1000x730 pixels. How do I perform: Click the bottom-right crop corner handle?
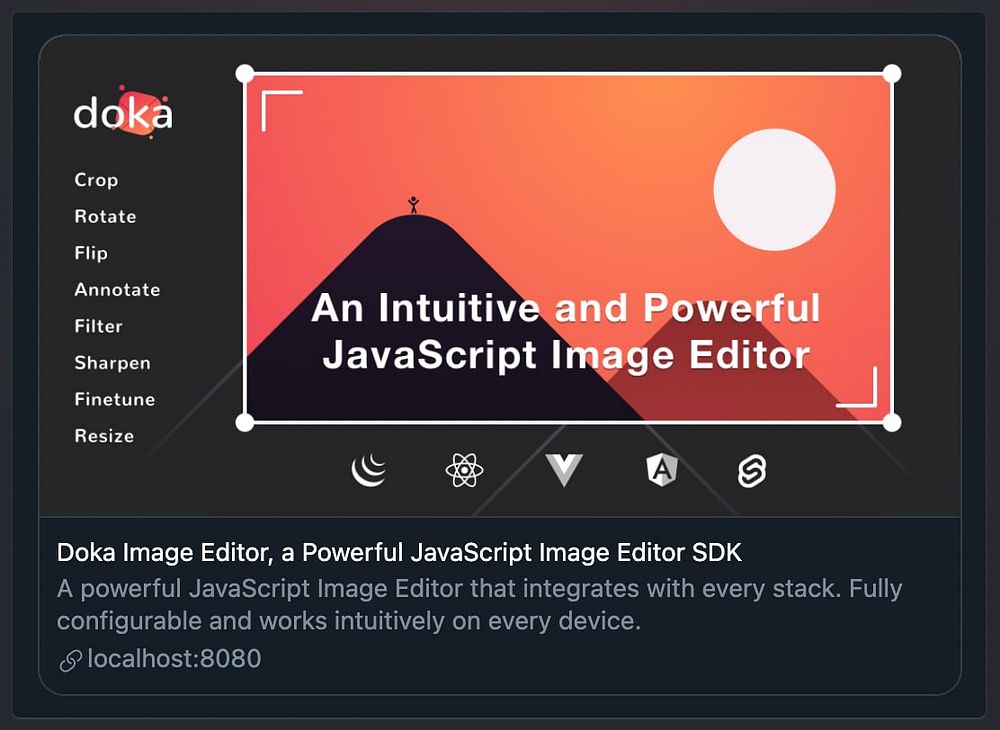tap(892, 422)
